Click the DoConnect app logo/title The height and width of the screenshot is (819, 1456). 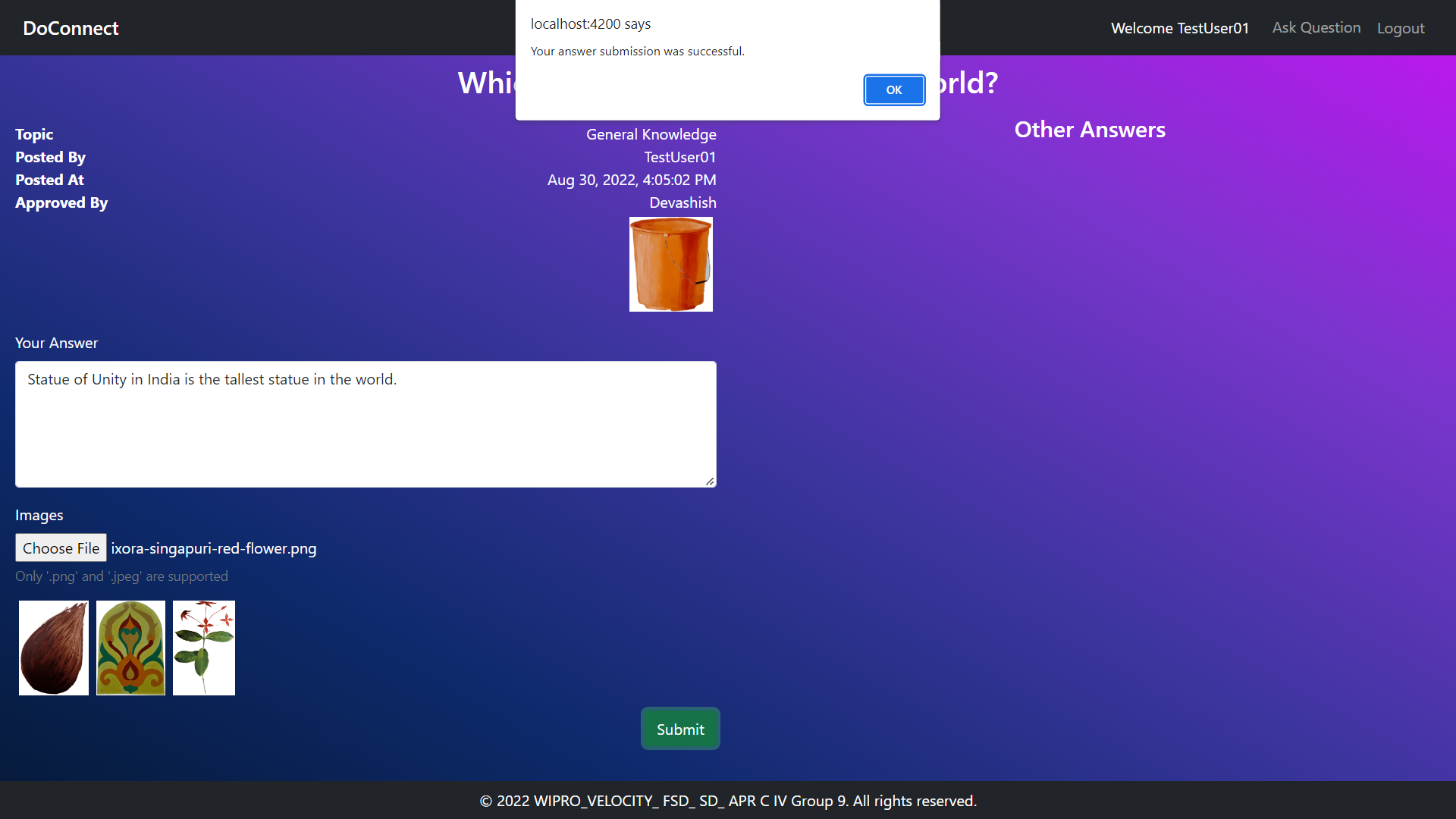click(x=71, y=27)
